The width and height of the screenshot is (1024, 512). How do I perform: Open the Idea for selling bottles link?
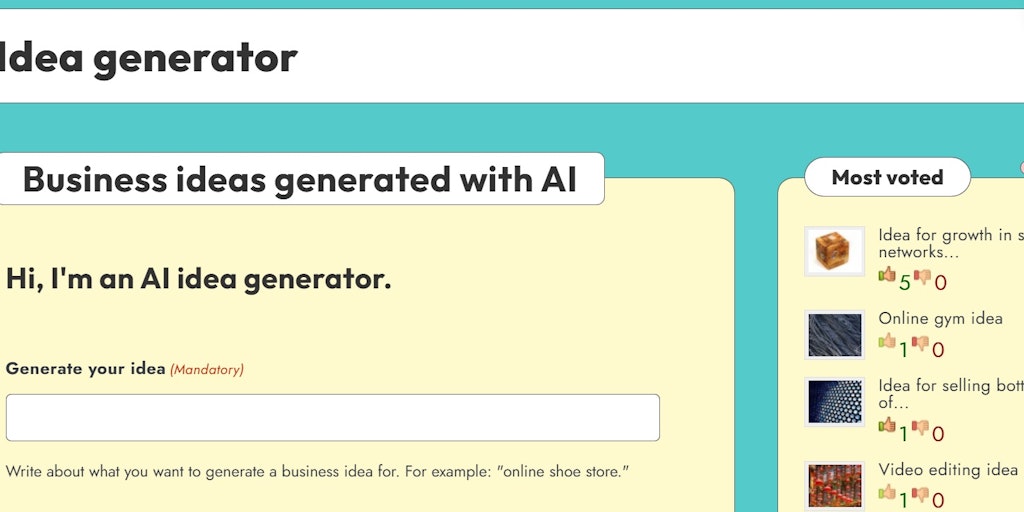[951, 394]
